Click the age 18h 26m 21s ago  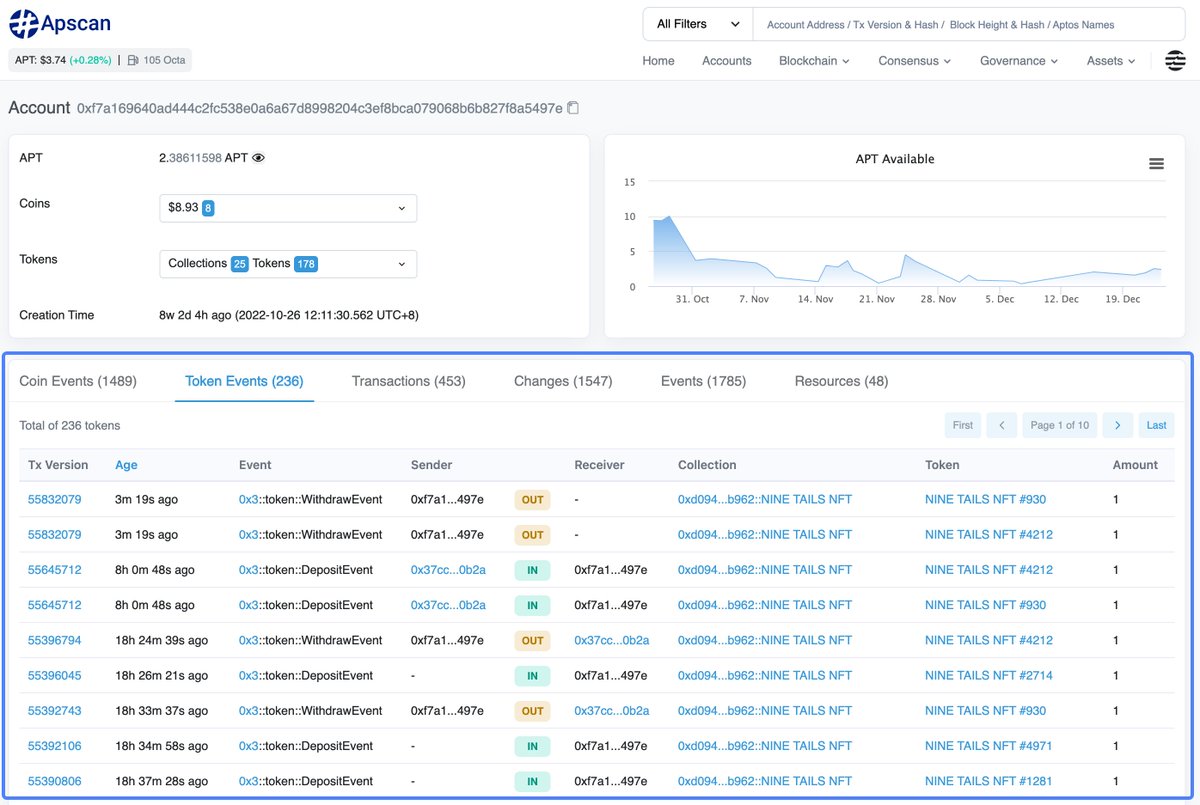coord(162,676)
